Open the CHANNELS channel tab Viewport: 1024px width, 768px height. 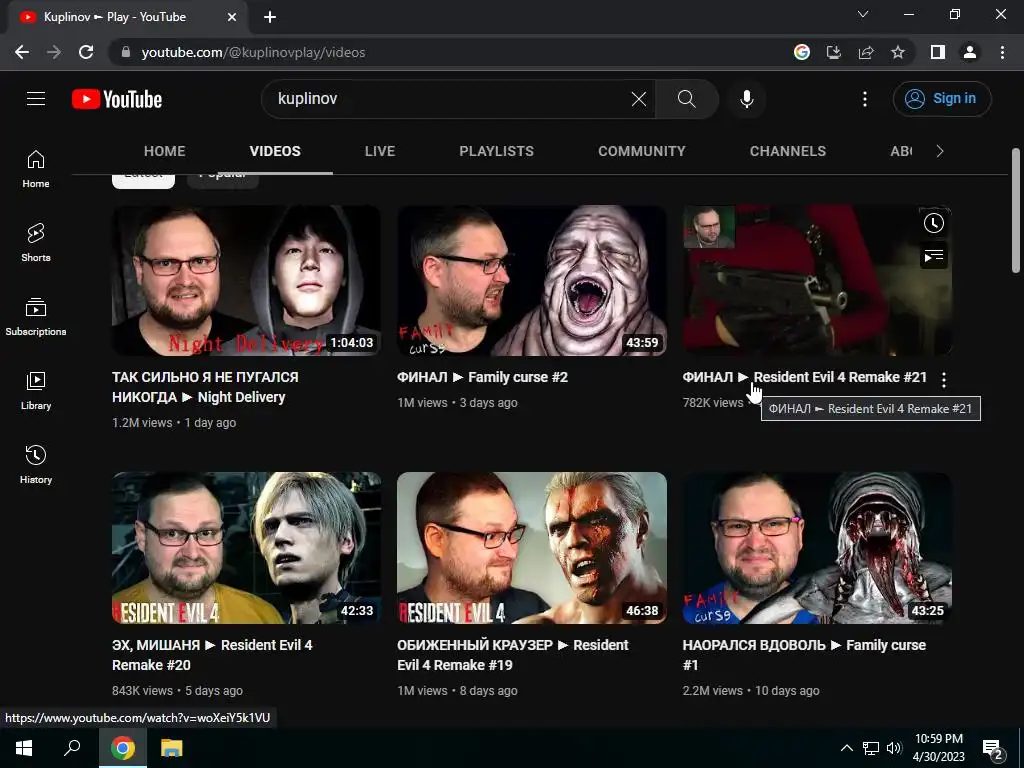[x=788, y=151]
